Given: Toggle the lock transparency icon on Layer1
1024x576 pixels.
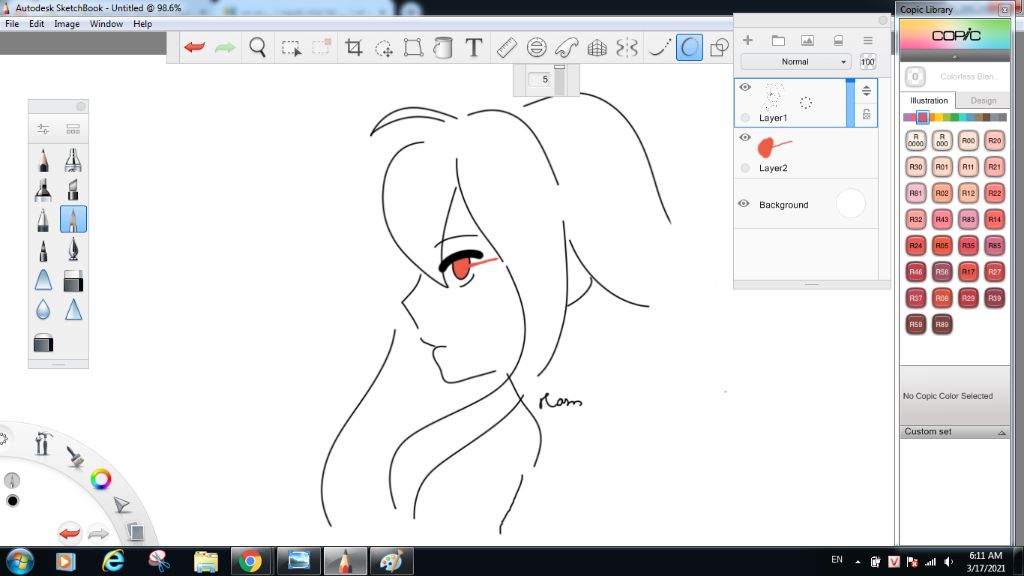Looking at the screenshot, I should pyautogui.click(x=867, y=114).
